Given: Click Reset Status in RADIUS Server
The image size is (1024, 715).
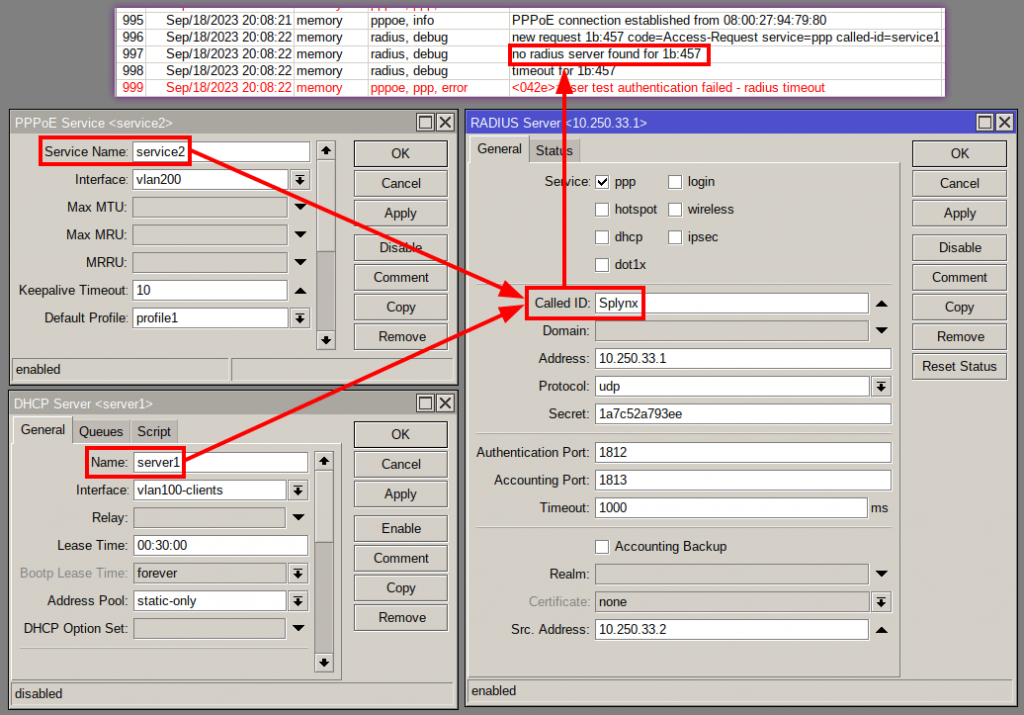Looking at the screenshot, I should pos(958,366).
